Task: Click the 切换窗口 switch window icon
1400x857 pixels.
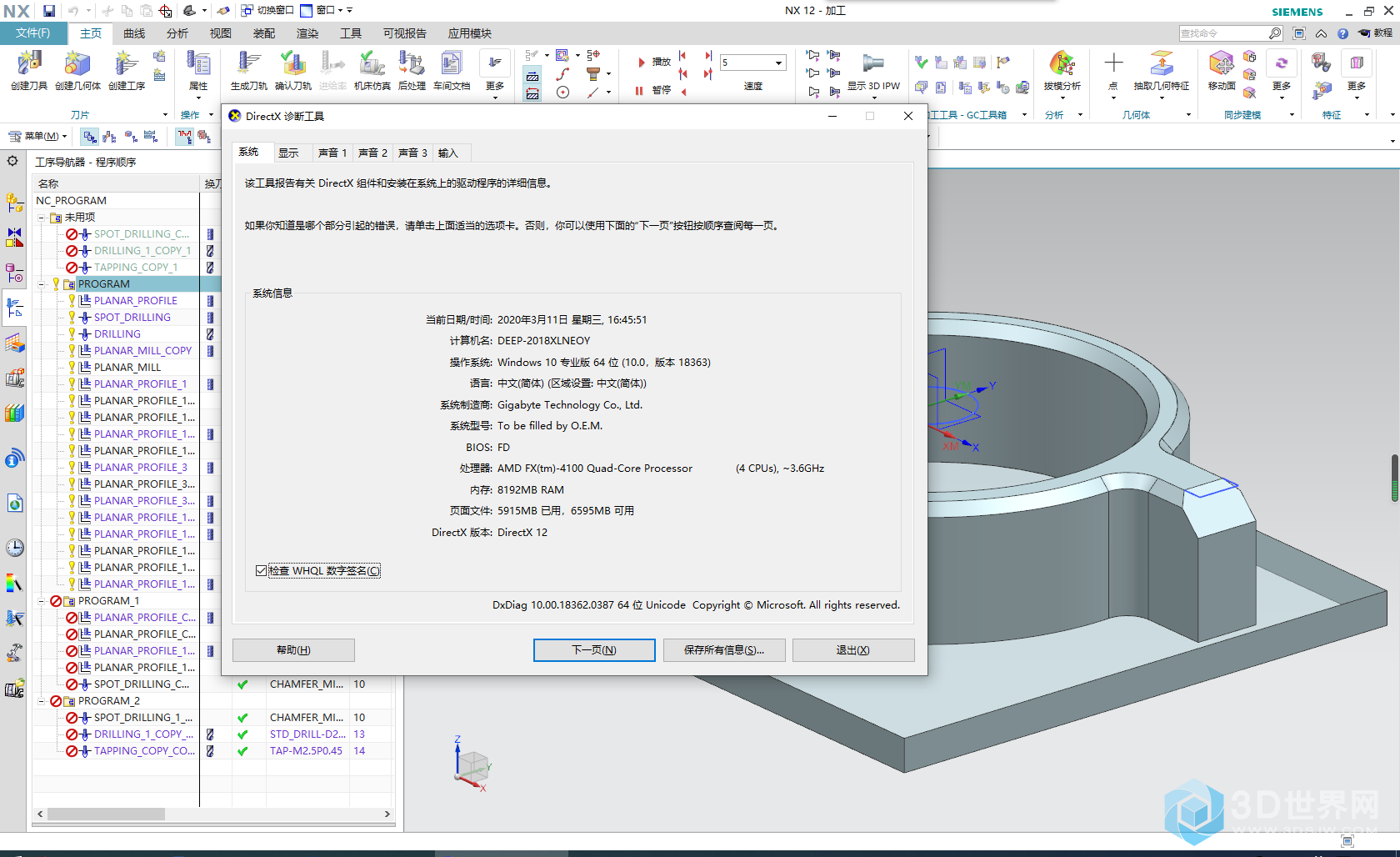Action: [x=267, y=10]
